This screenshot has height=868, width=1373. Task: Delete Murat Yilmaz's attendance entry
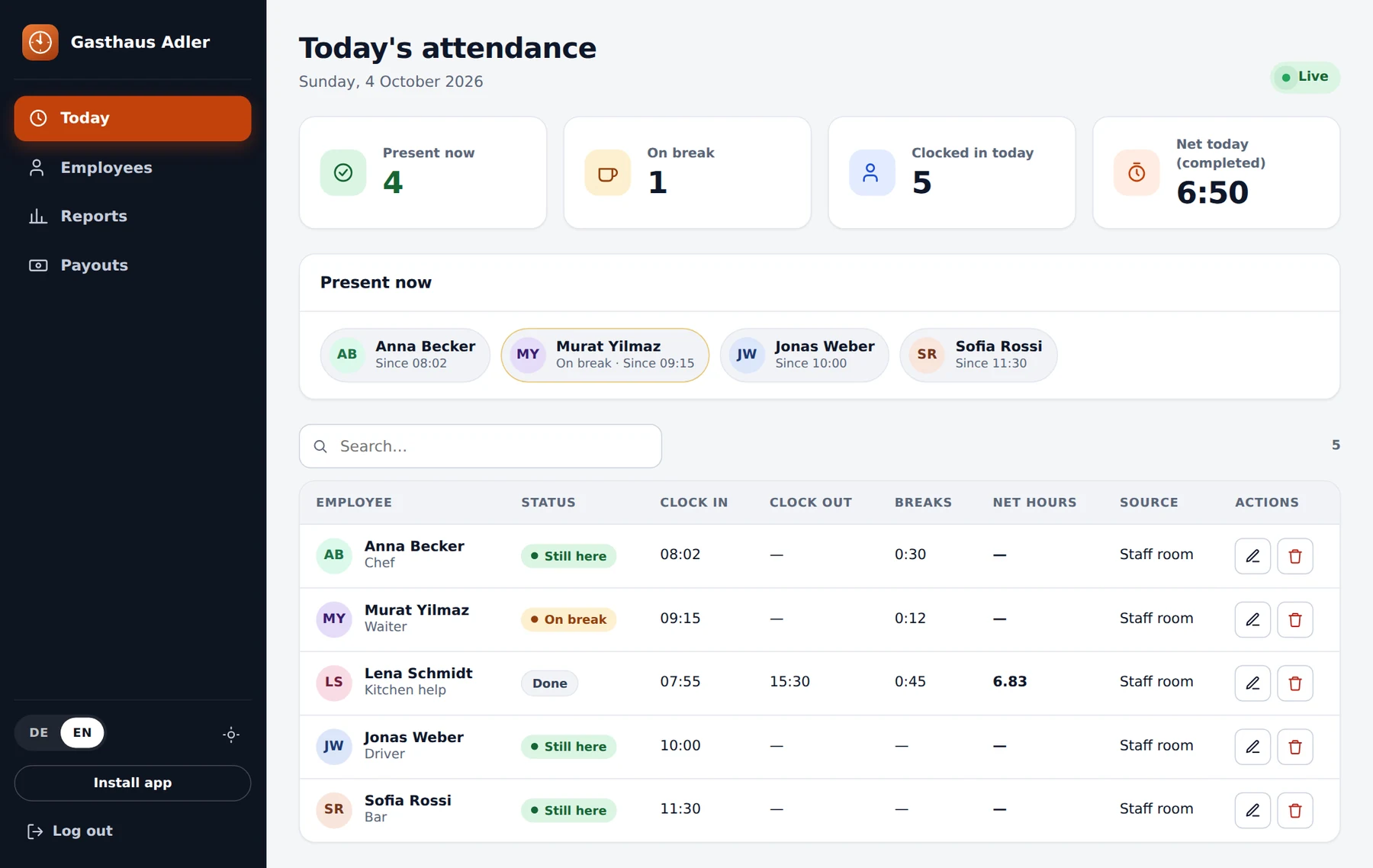tap(1295, 619)
